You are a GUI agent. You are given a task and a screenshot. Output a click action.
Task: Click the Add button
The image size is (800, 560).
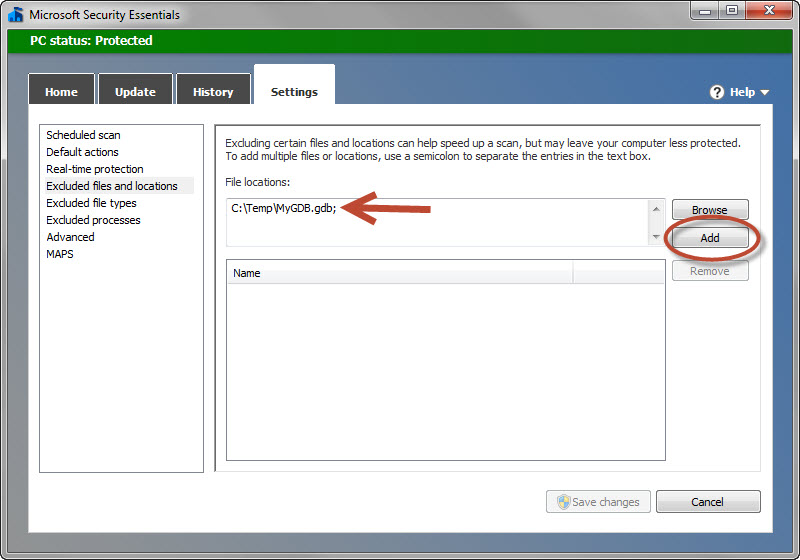pyautogui.click(x=710, y=238)
